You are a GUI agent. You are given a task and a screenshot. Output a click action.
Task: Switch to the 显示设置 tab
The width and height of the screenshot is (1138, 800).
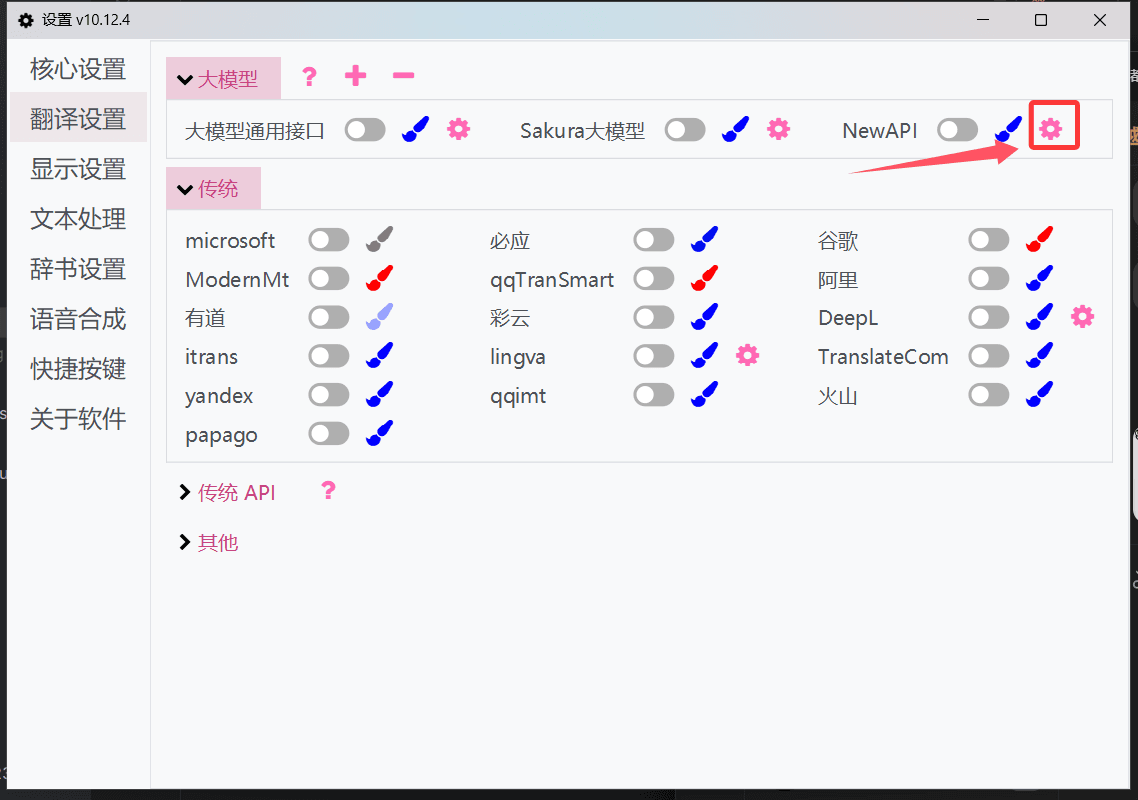[77, 169]
